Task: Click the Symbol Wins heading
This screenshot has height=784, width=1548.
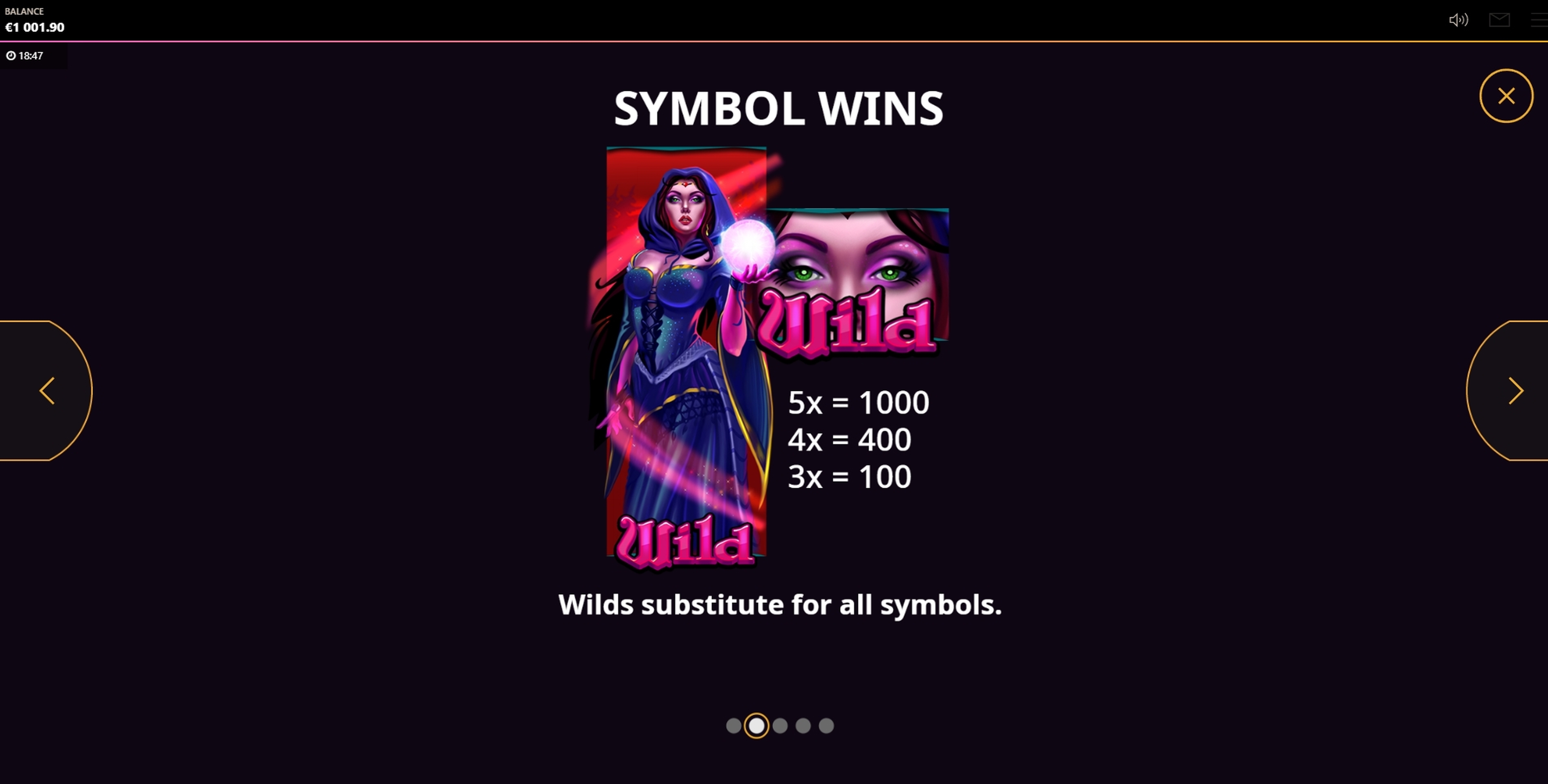Action: pyautogui.click(x=778, y=109)
